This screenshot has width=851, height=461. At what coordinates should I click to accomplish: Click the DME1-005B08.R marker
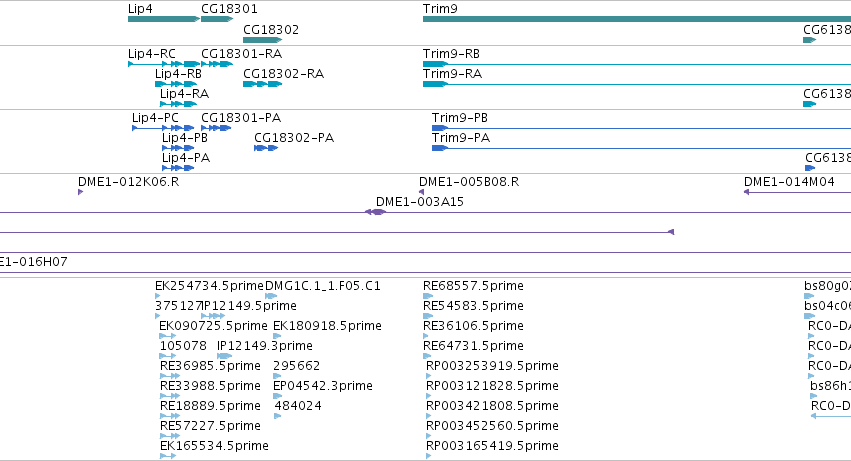(421, 192)
